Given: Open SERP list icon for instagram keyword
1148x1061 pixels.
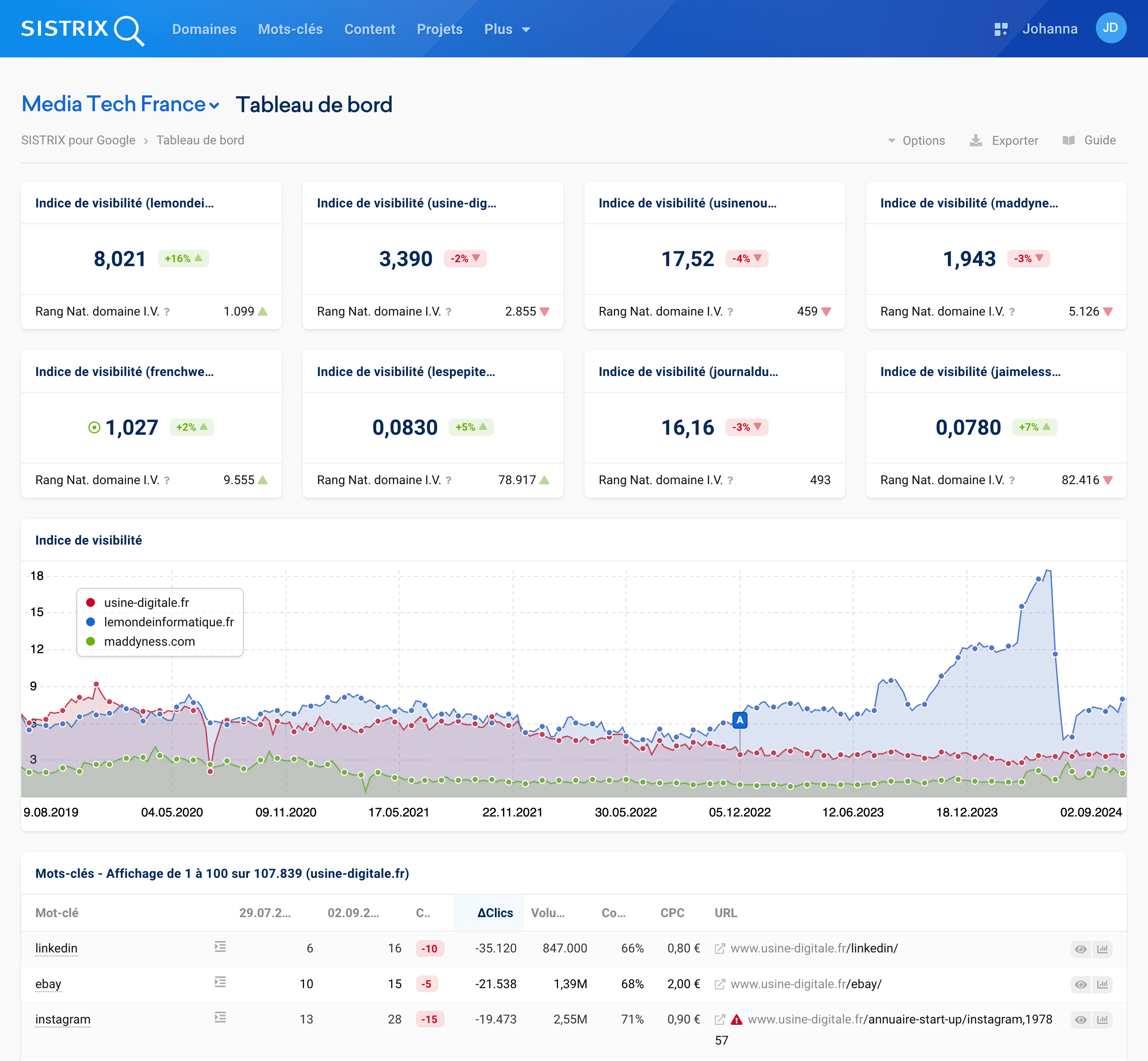Looking at the screenshot, I should click(x=220, y=1018).
